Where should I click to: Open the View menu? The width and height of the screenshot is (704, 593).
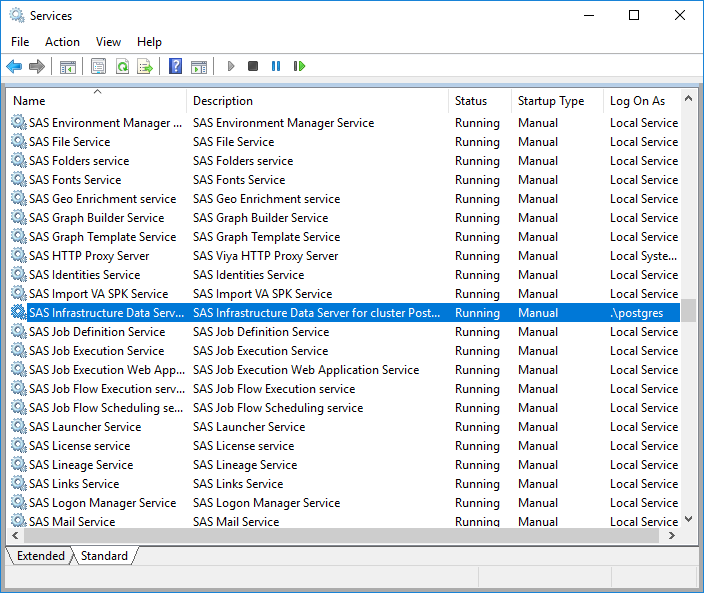pyautogui.click(x=108, y=42)
